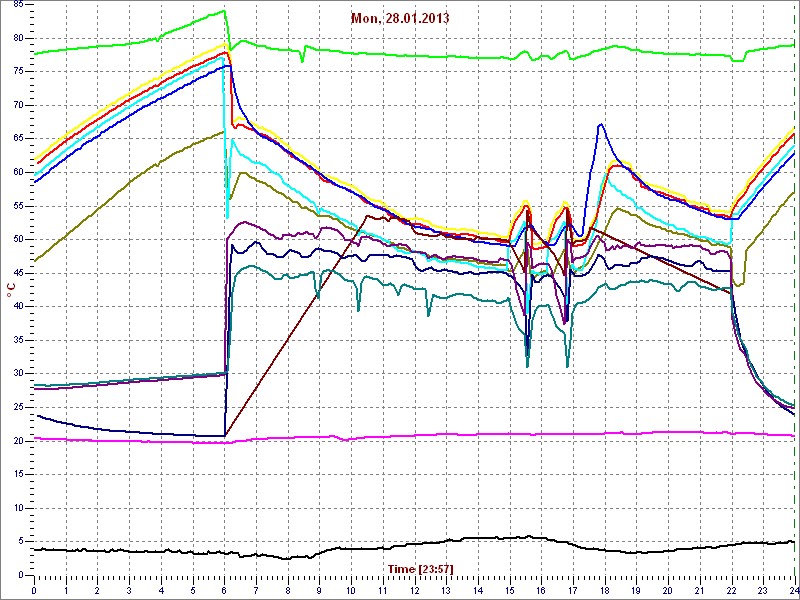800x600 pixels.
Task: Click hour 14 on the time axis
Action: click(x=478, y=591)
